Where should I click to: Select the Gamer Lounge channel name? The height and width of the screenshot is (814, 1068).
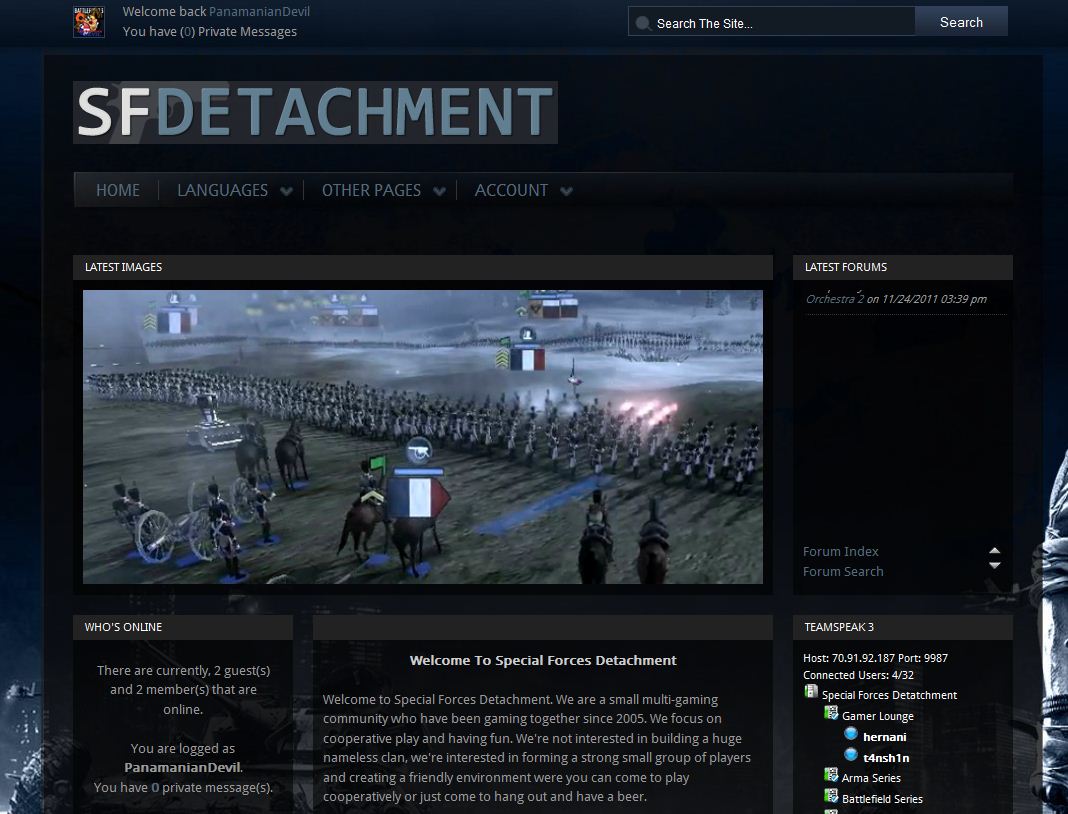point(877,716)
